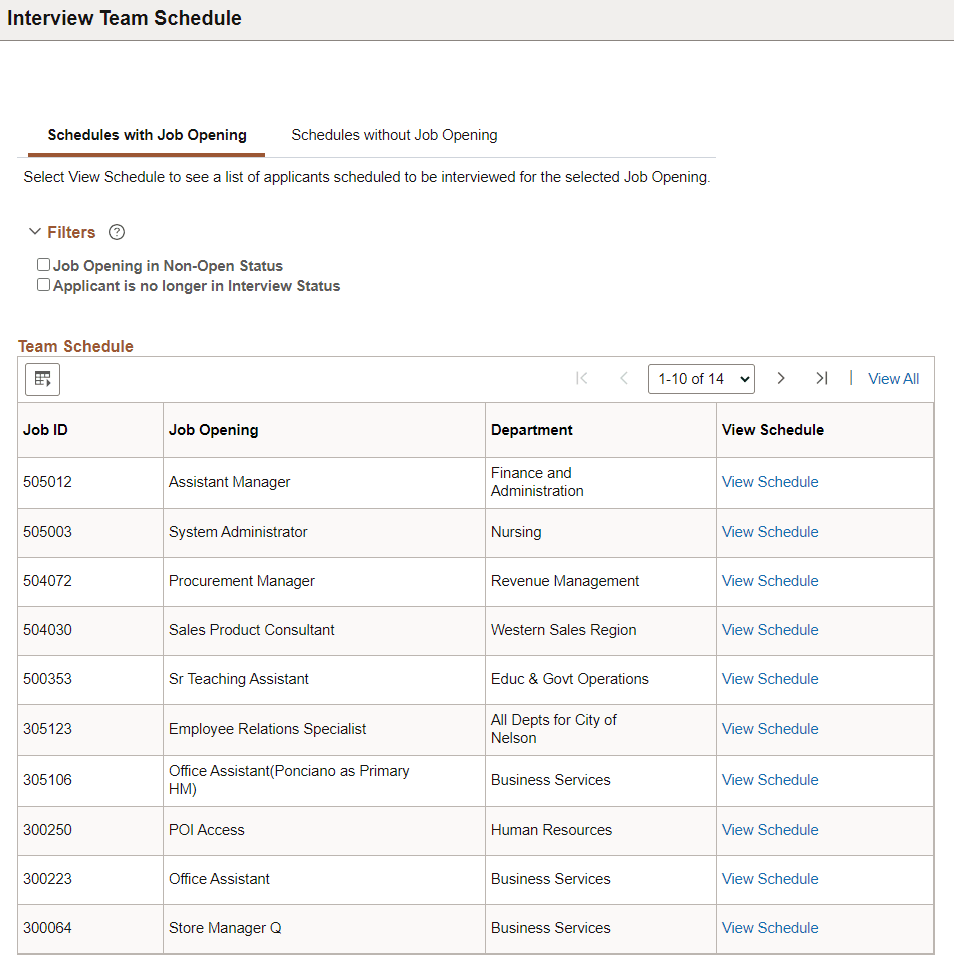Click Educ & Govt Operations cell

(601, 680)
